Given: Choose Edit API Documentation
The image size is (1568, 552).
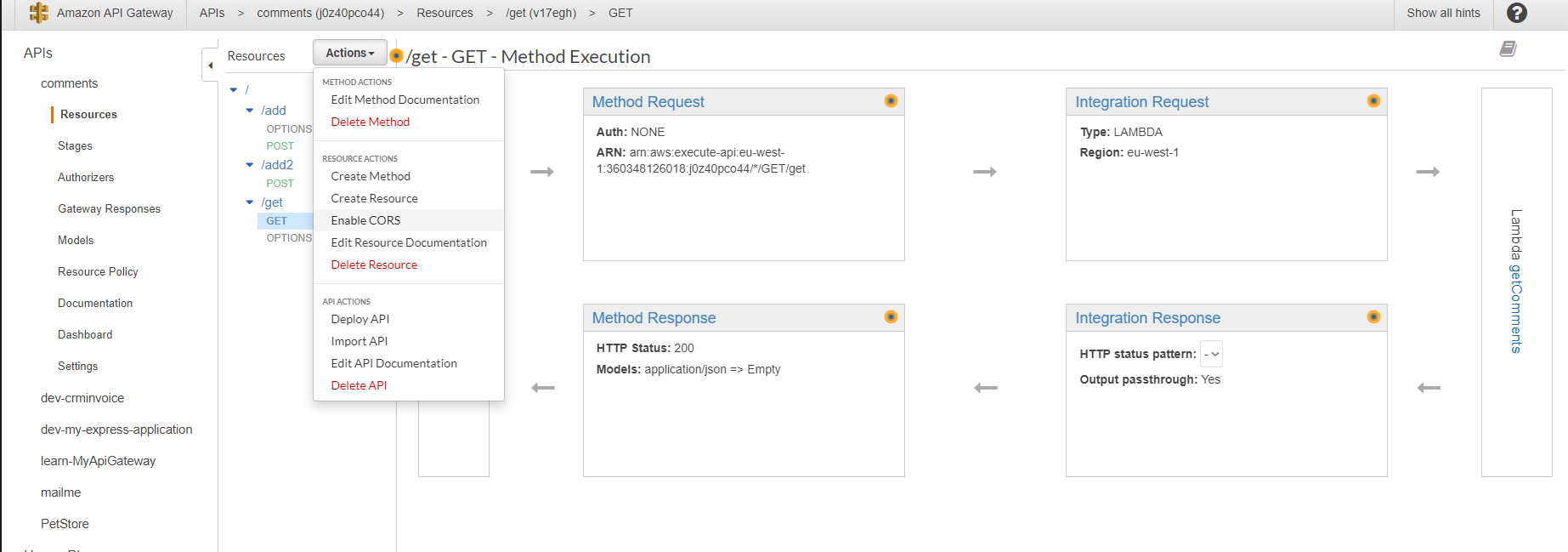Looking at the screenshot, I should (409, 363).
